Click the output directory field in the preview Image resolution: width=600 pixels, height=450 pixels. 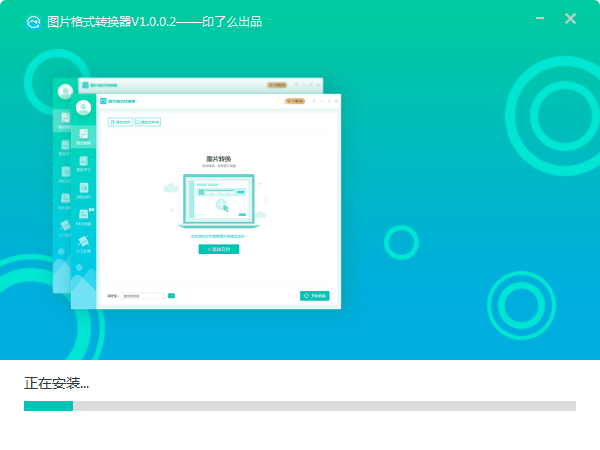click(x=142, y=296)
